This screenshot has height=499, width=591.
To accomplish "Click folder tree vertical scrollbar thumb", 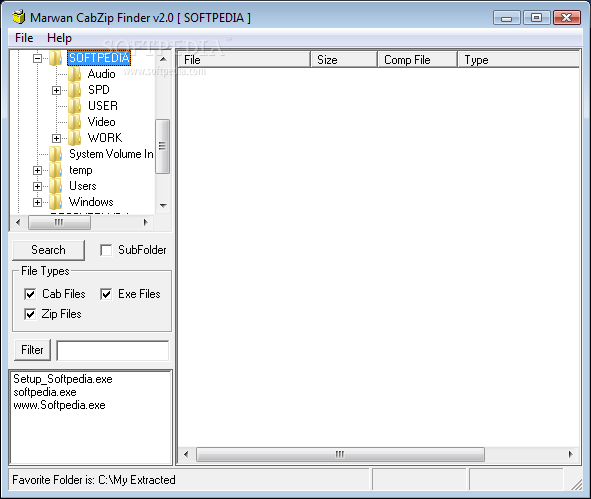I will point(162,146).
